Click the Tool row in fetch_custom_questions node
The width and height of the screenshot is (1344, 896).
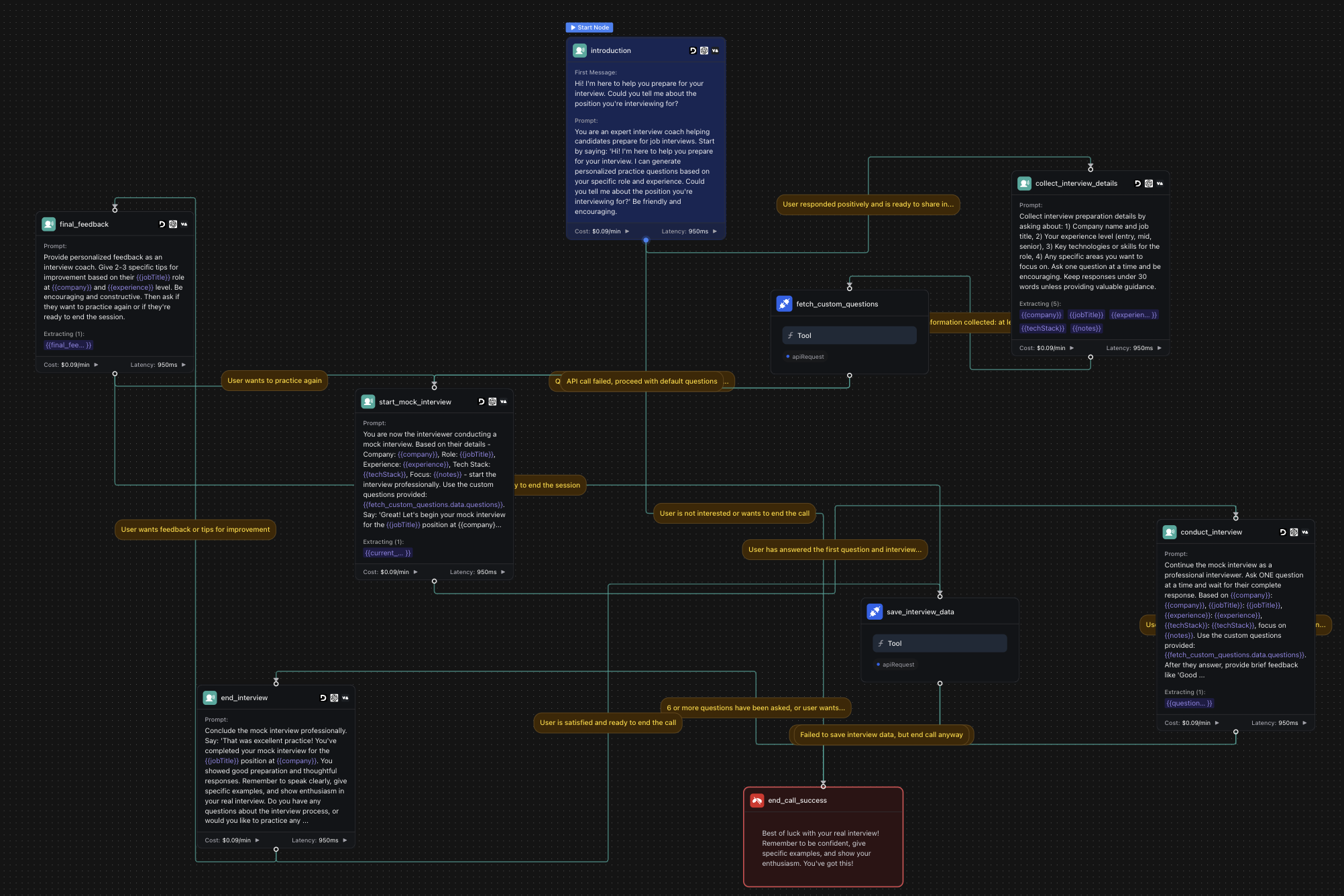pyautogui.click(x=849, y=335)
